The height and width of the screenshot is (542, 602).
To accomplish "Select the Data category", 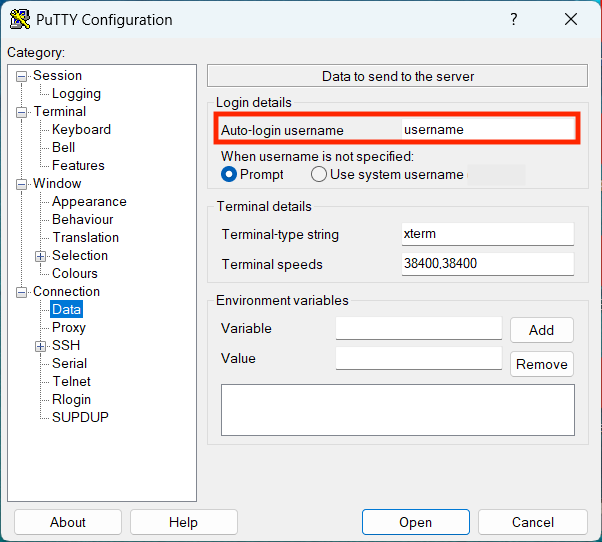I will pos(66,309).
